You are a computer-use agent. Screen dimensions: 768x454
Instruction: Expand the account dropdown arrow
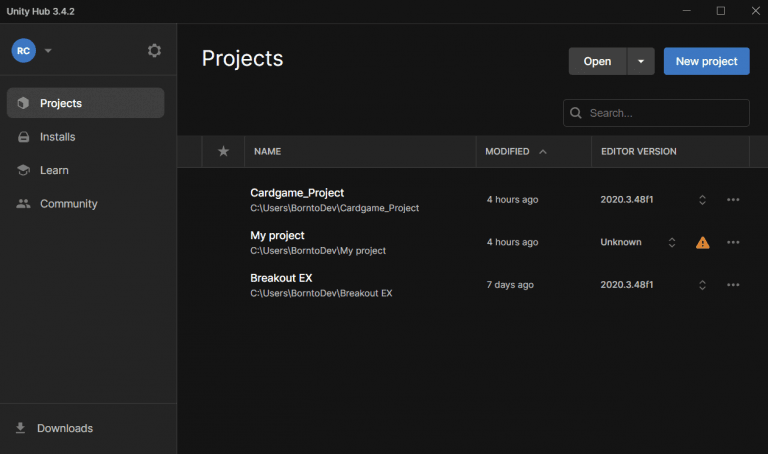point(48,51)
